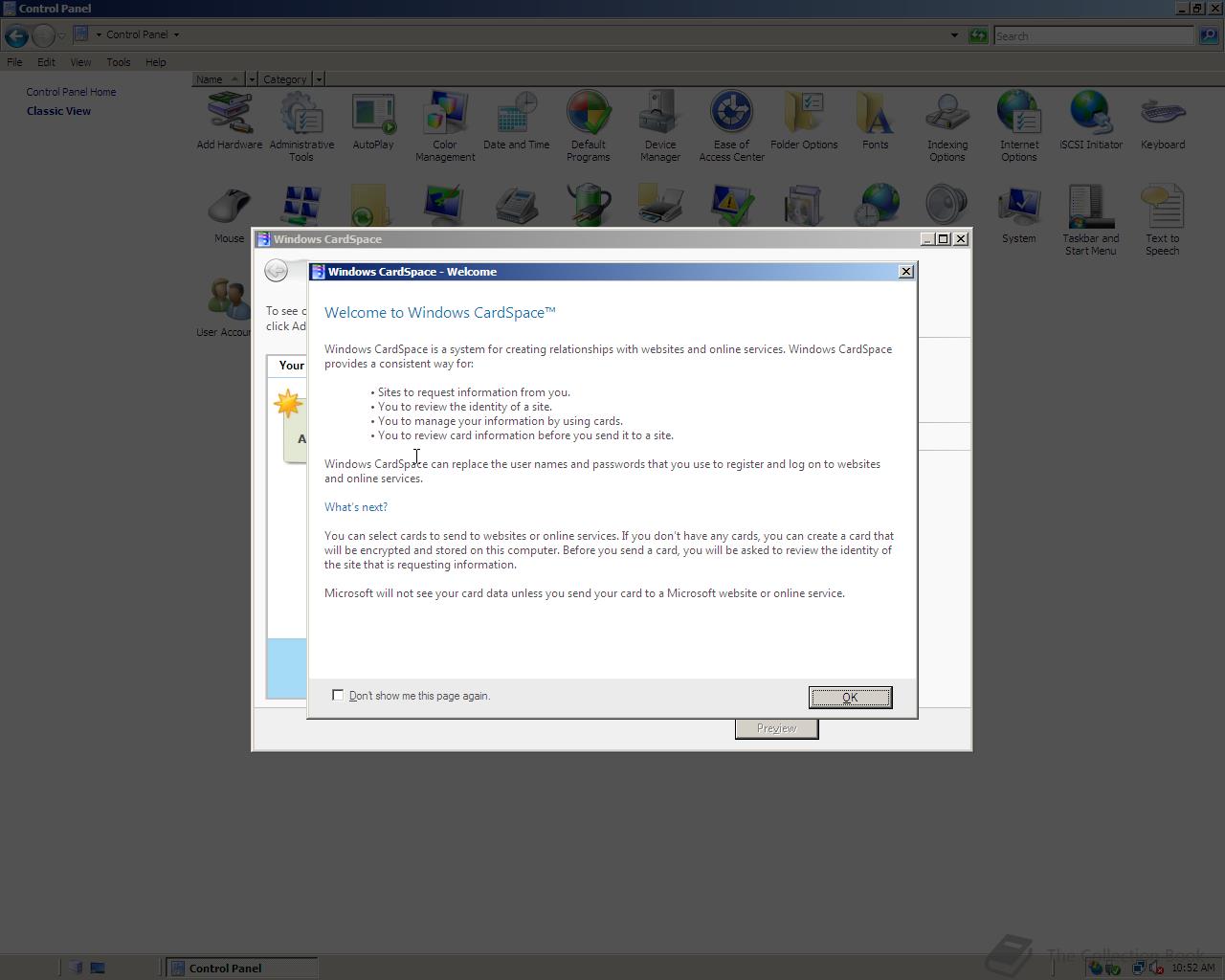The image size is (1225, 980).
Task: Open Administrative Tools
Action: pyautogui.click(x=301, y=127)
